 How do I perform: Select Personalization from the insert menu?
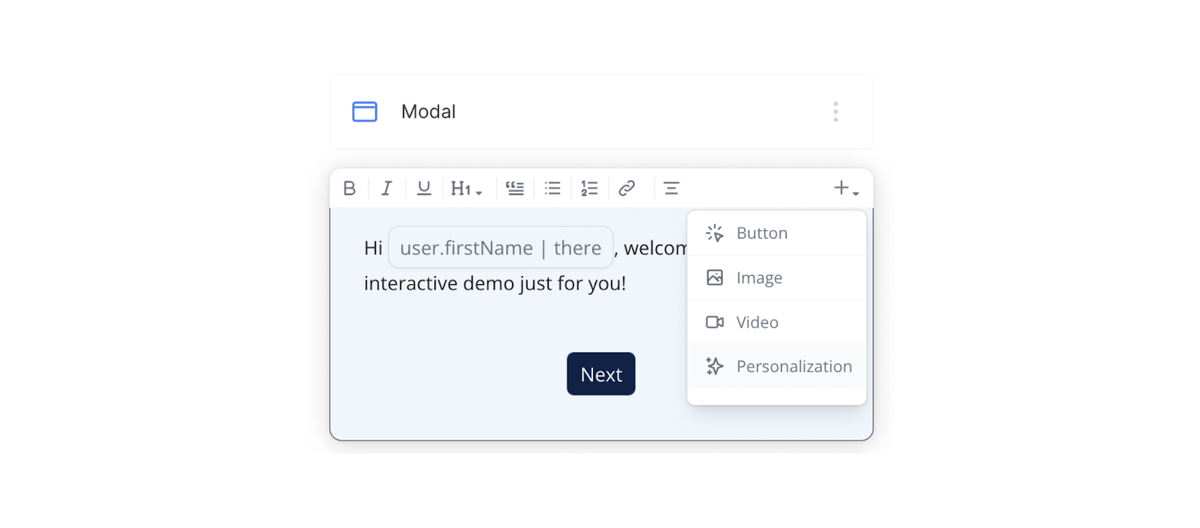coord(777,366)
